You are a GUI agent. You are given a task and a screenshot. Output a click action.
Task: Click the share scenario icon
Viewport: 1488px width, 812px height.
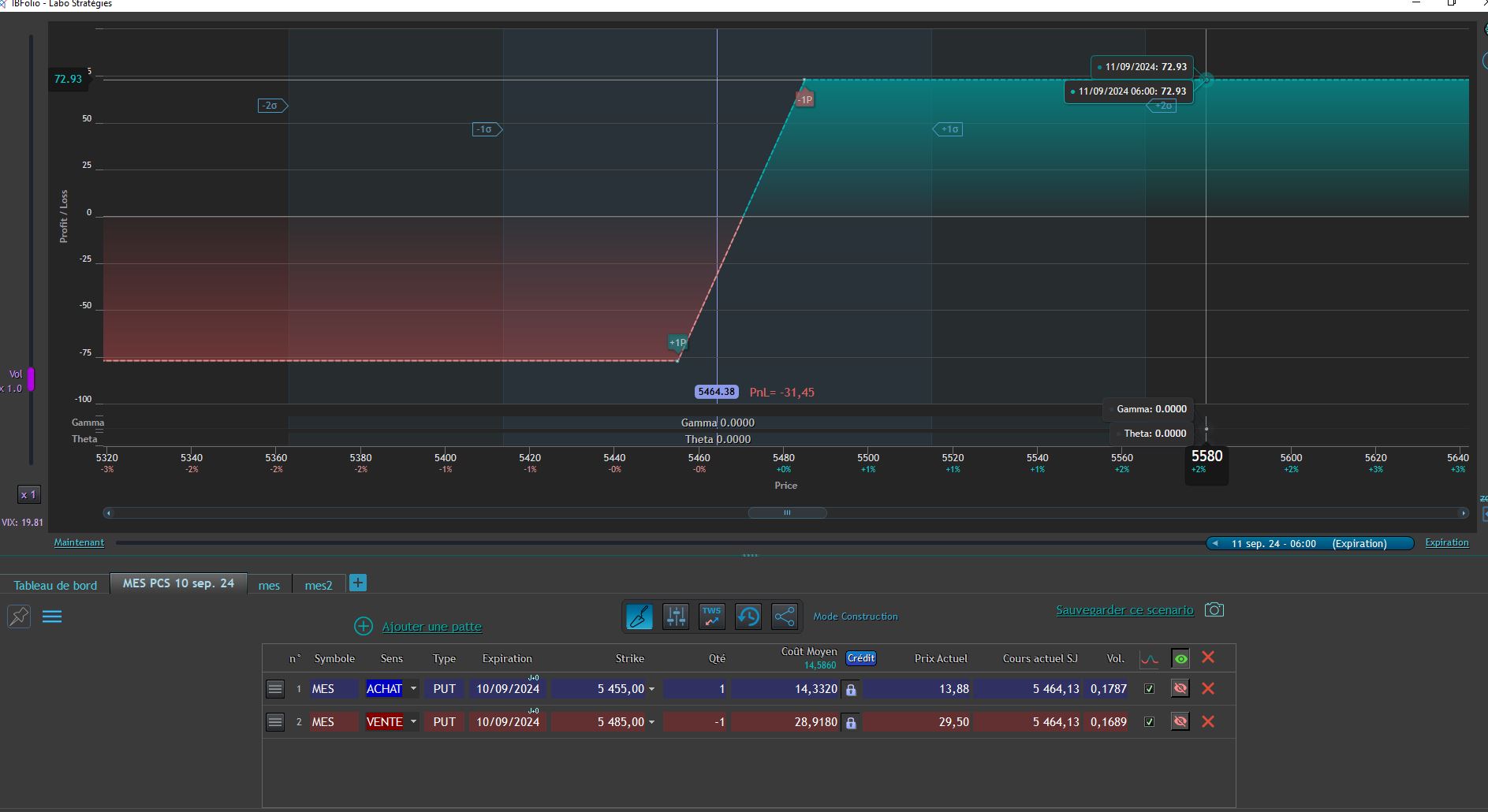coord(784,616)
